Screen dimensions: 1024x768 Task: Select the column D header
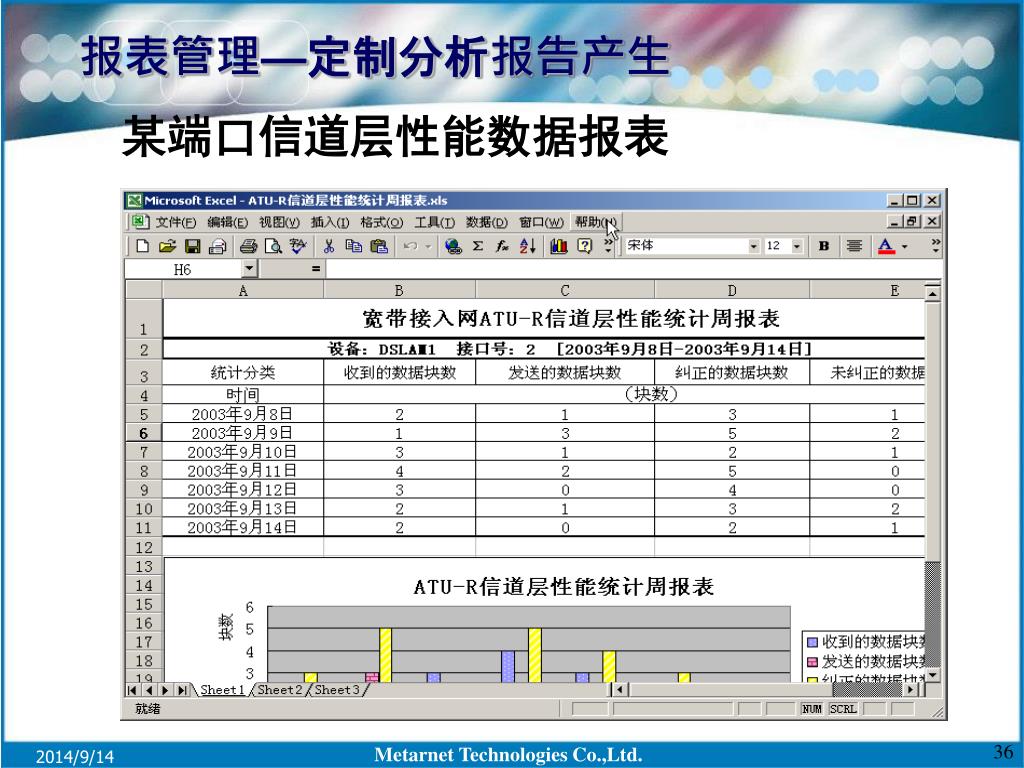(732, 291)
